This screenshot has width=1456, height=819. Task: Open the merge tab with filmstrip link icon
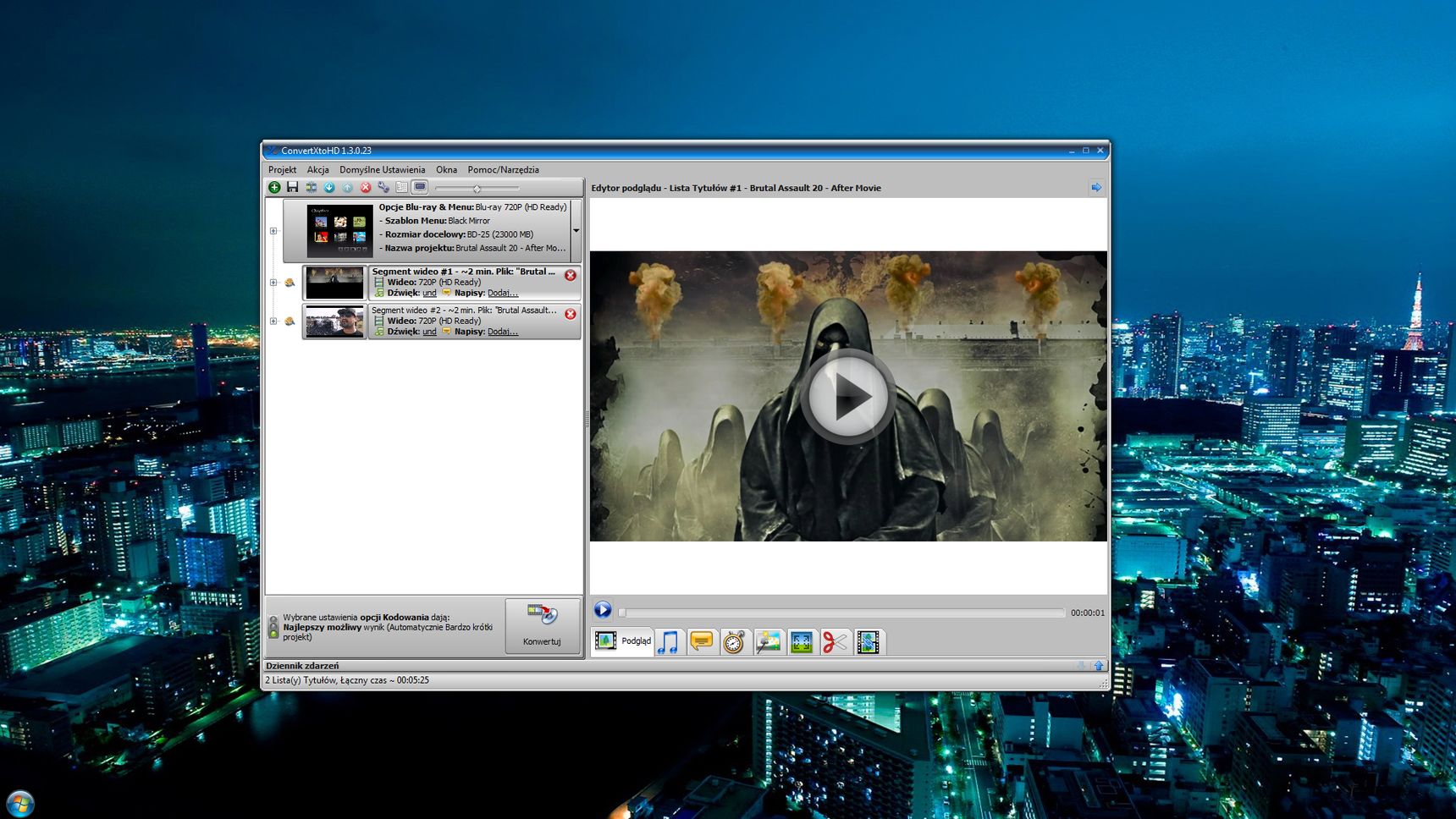tap(869, 642)
